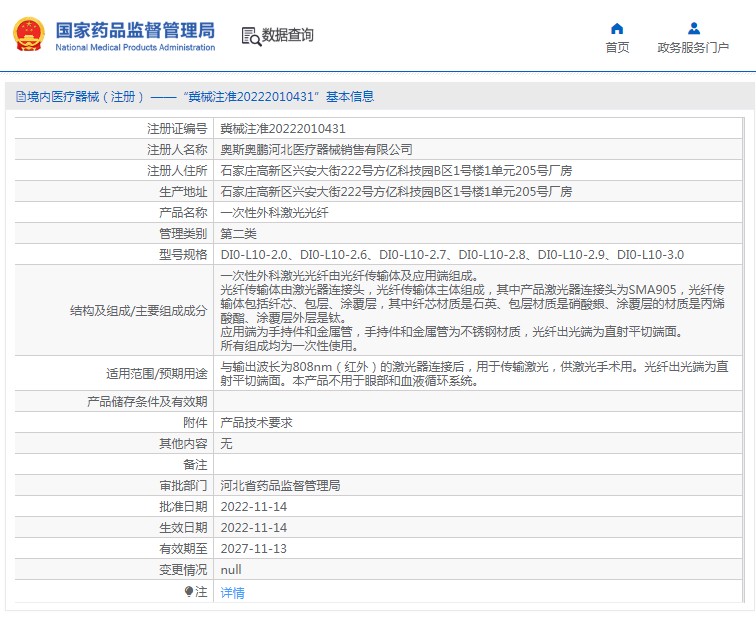The height and width of the screenshot is (617, 756).
Task: Click 其他内容 value 无
Action: point(226,443)
